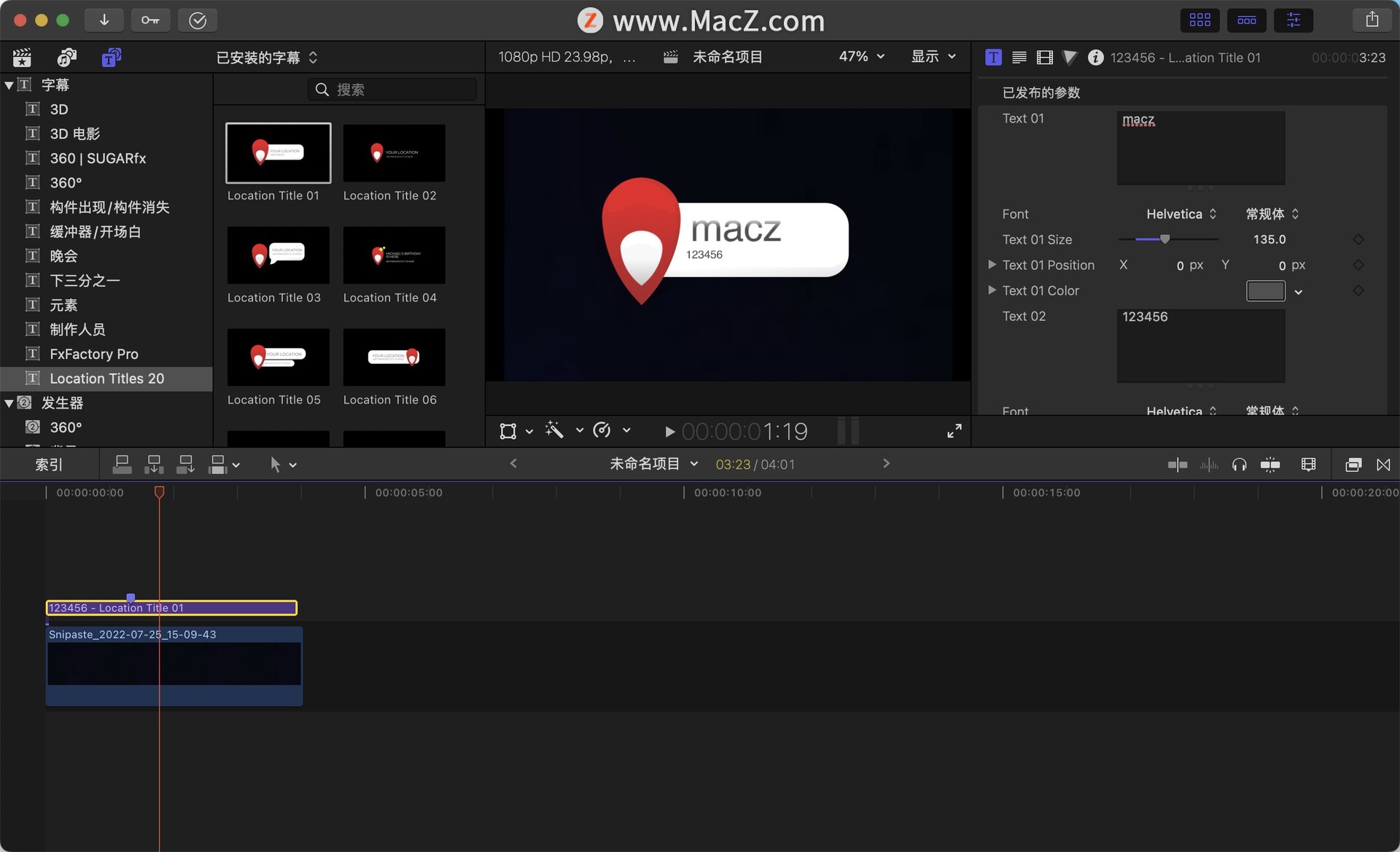Select the Location Title 04 thumbnail
The width and height of the screenshot is (1400, 852).
pos(394,255)
